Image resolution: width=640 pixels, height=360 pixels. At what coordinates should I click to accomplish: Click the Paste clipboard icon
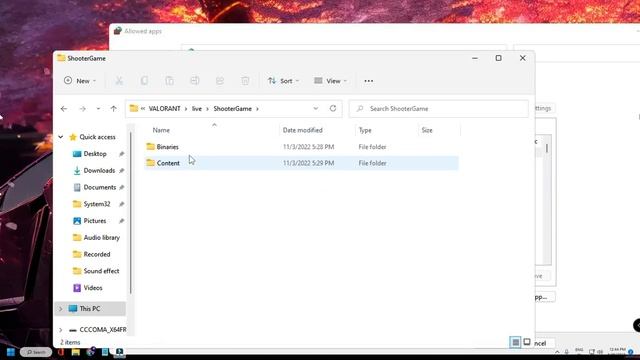pyautogui.click(x=169, y=81)
